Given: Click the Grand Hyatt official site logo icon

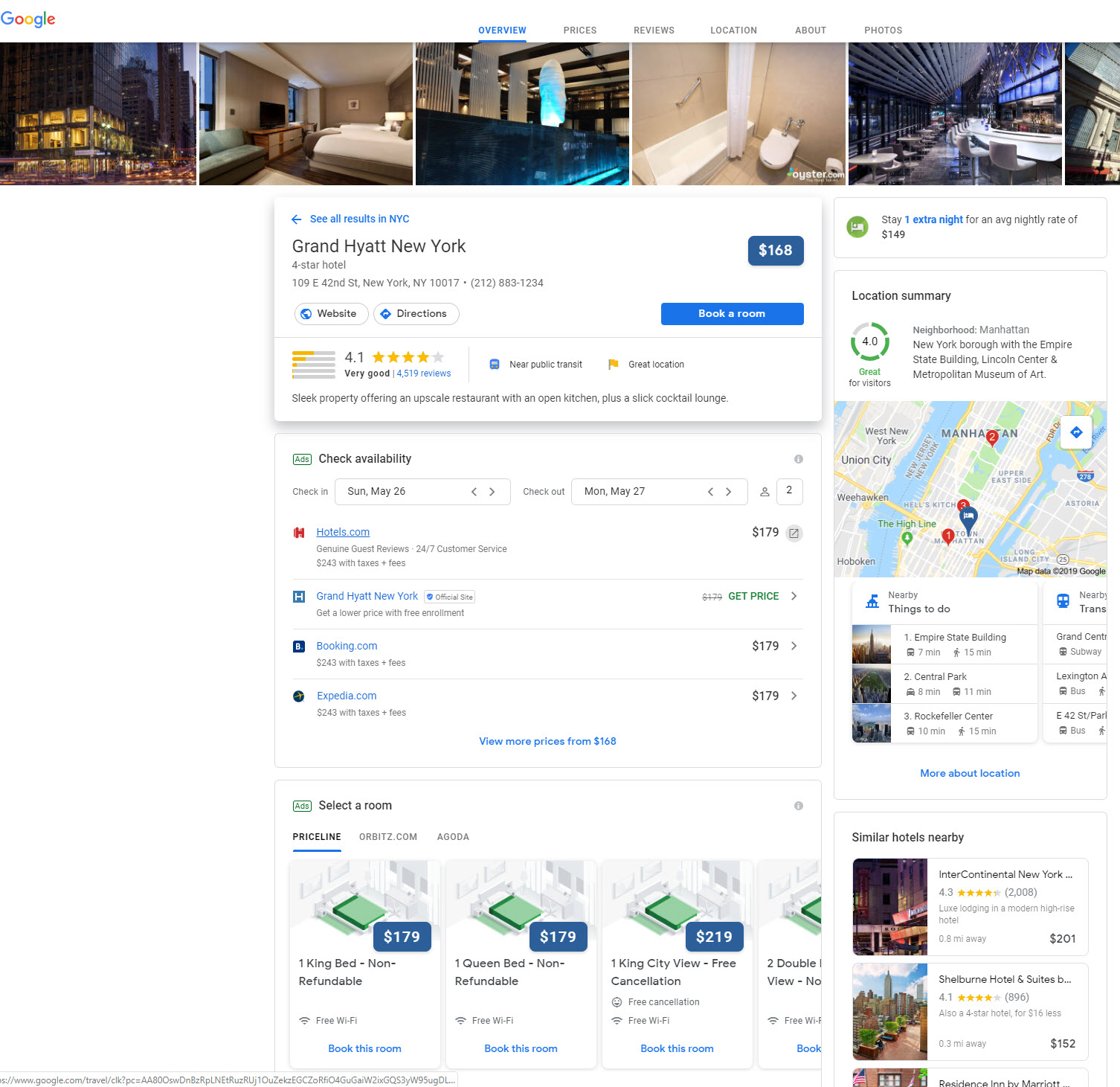Looking at the screenshot, I should (x=299, y=597).
